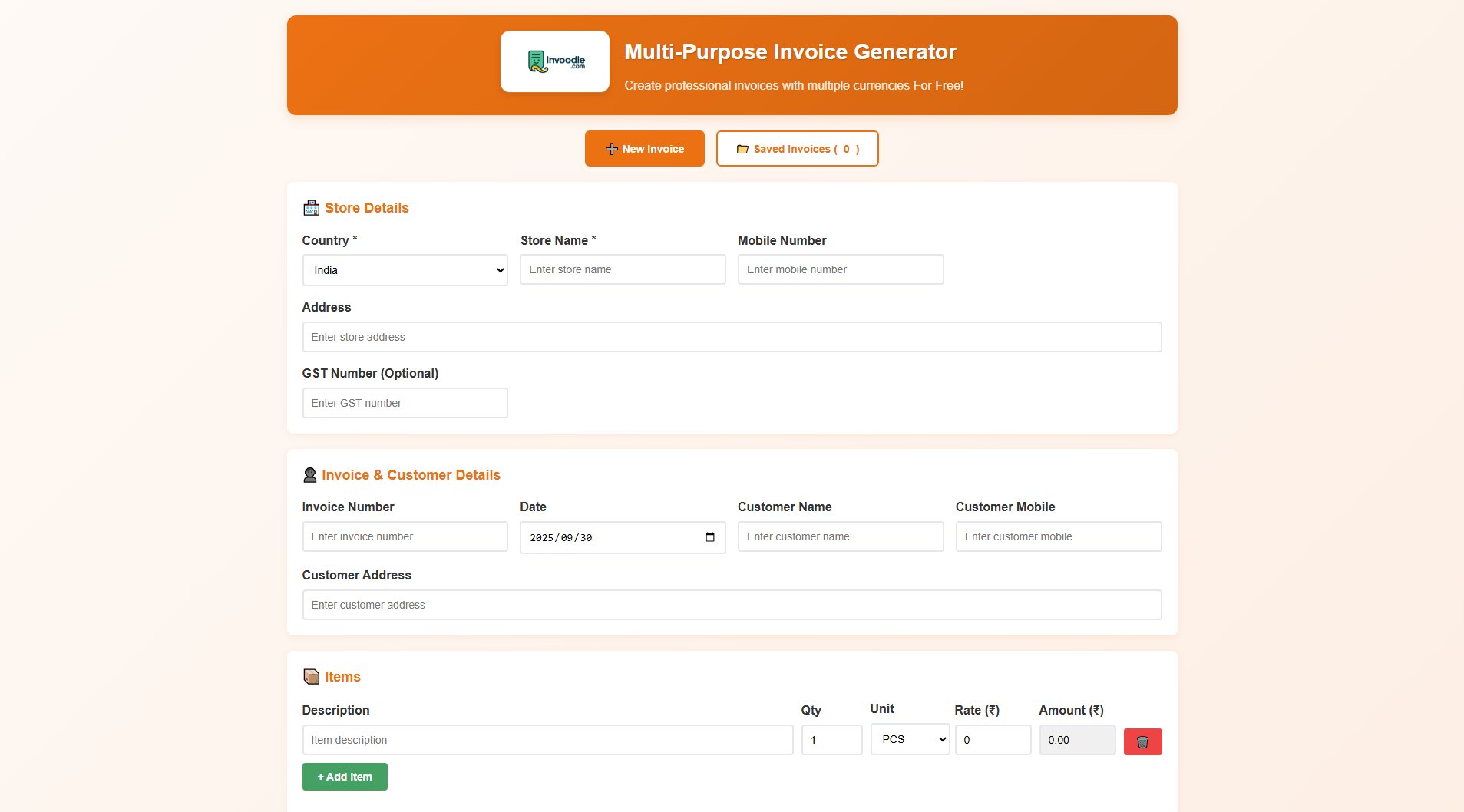Viewport: 1464px width, 812px height.
Task: Click the Customer Name input
Action: click(840, 536)
